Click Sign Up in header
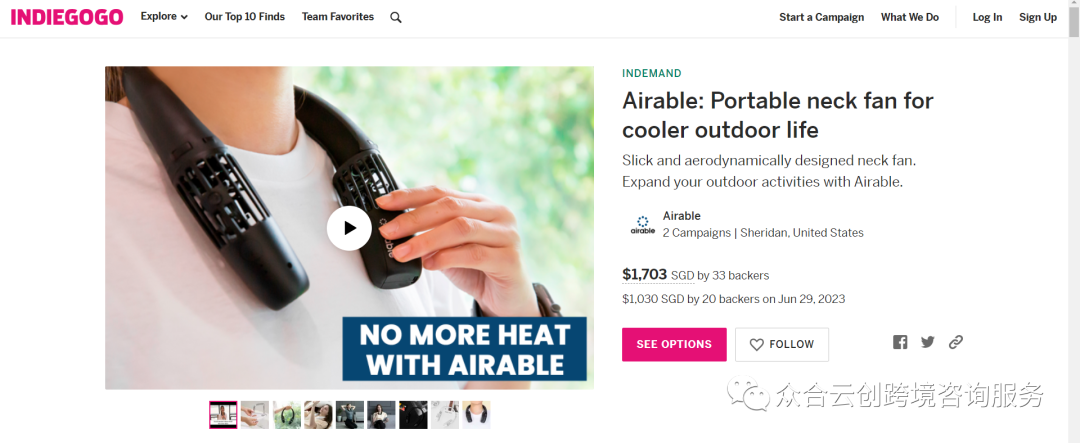 pos(1038,17)
